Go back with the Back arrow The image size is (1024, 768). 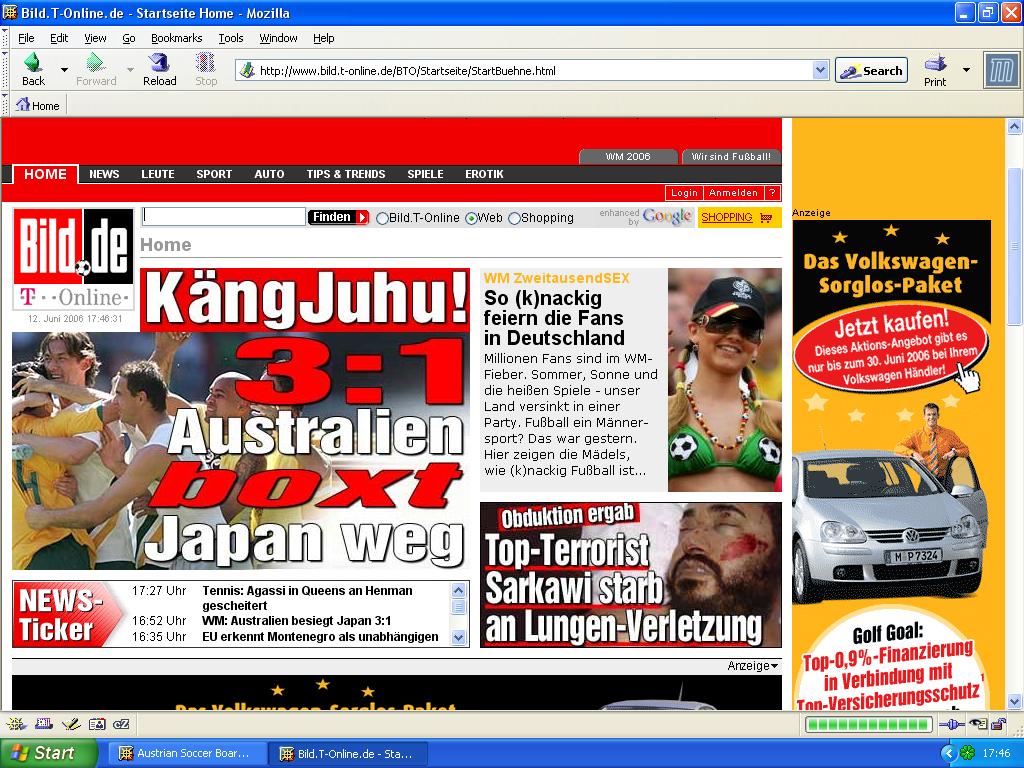(x=33, y=69)
